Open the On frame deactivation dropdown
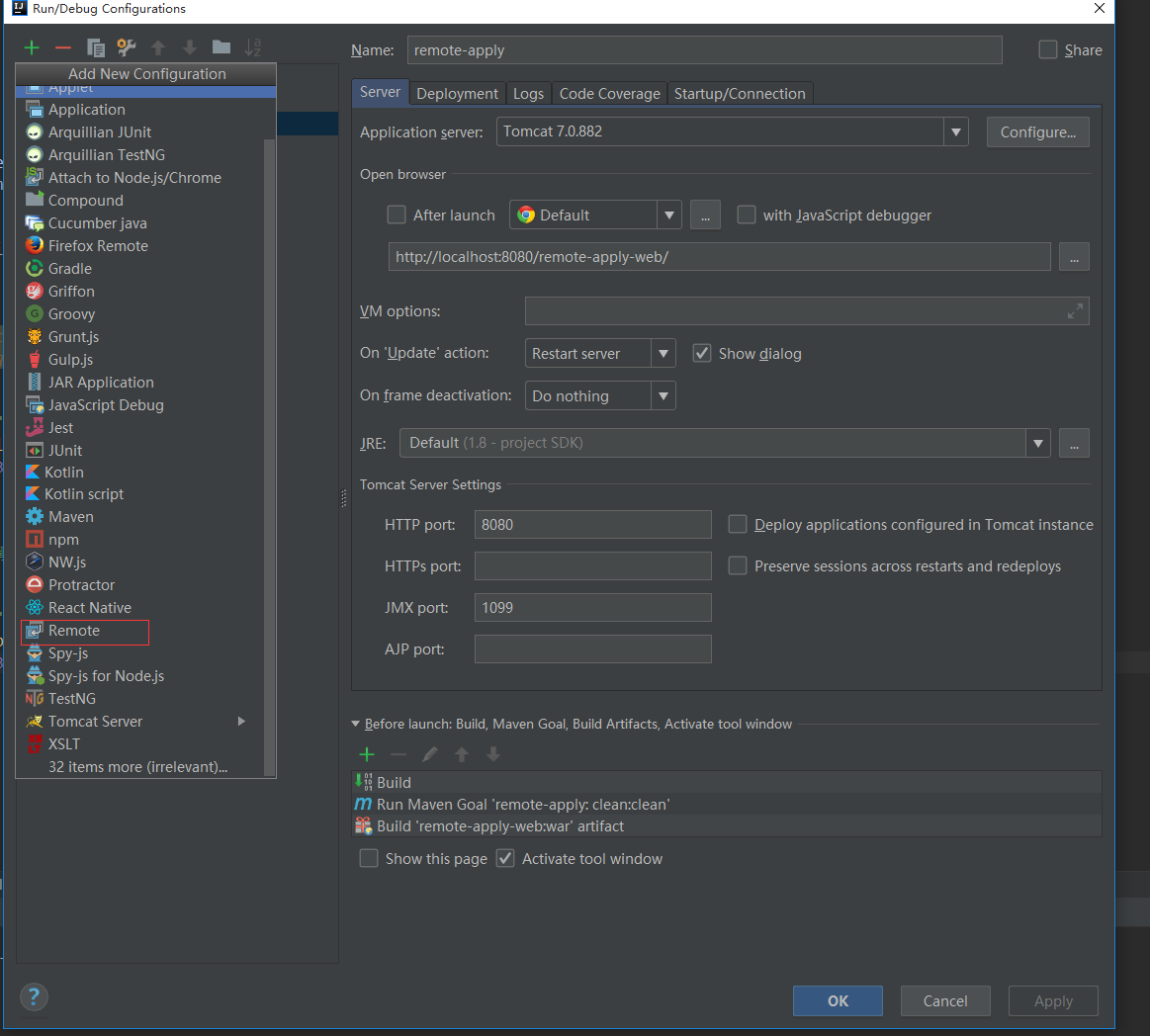 663,396
